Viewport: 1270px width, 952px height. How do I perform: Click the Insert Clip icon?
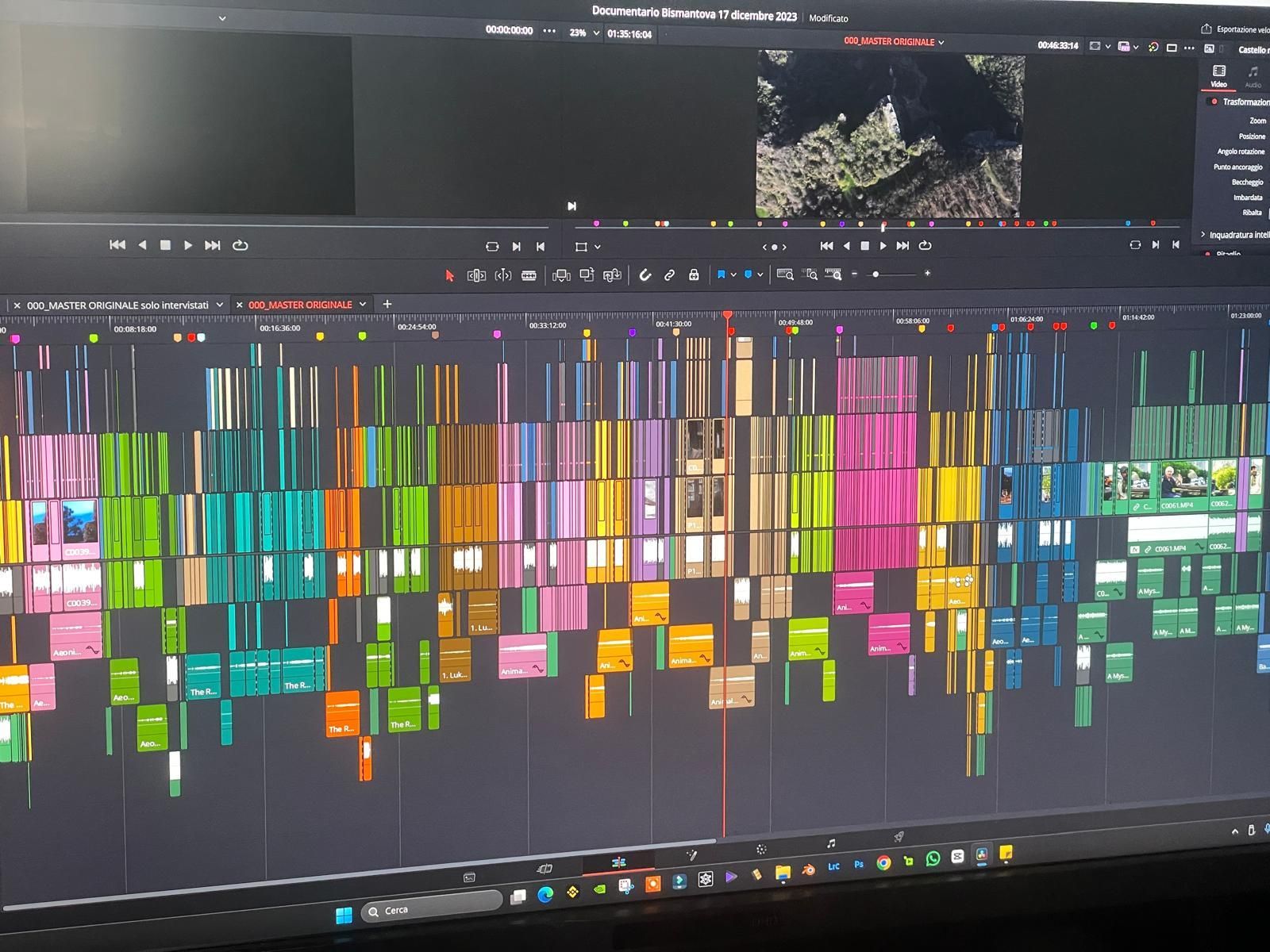[561, 274]
